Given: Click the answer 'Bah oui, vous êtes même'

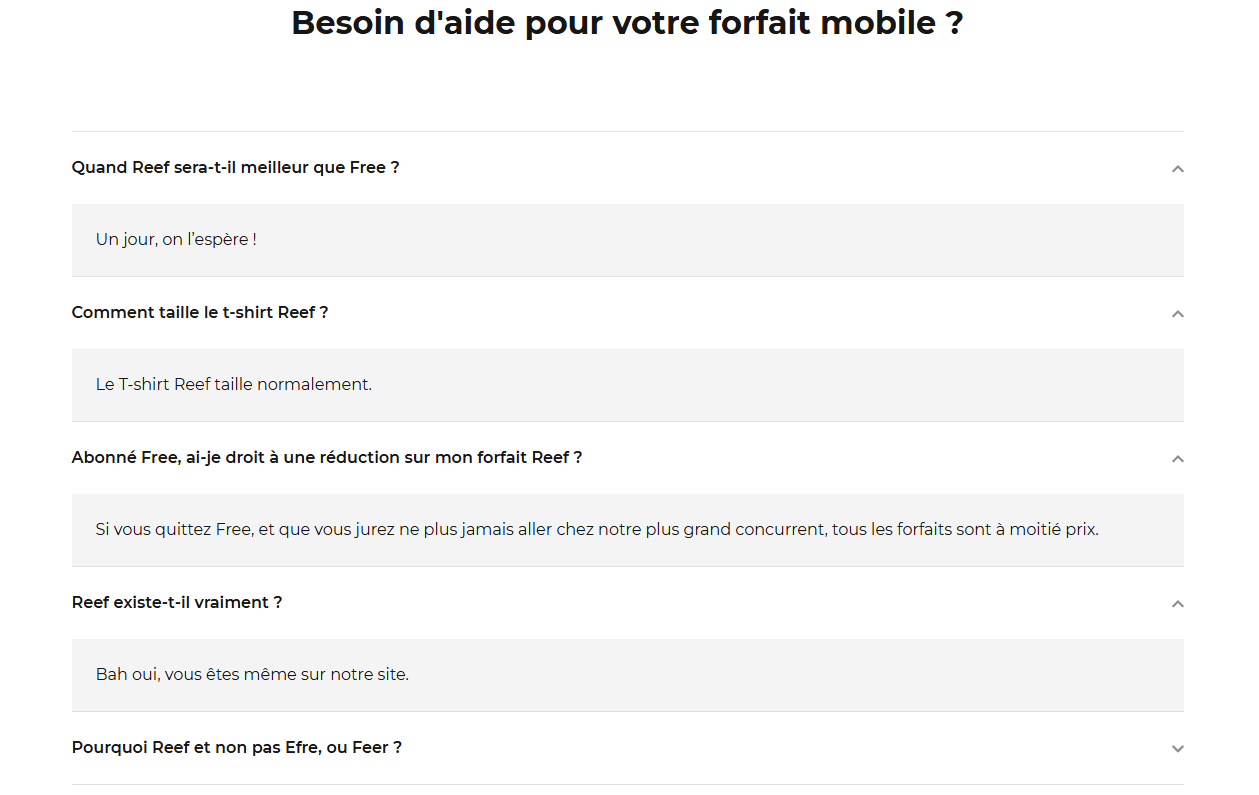Looking at the screenshot, I should click(x=252, y=675).
